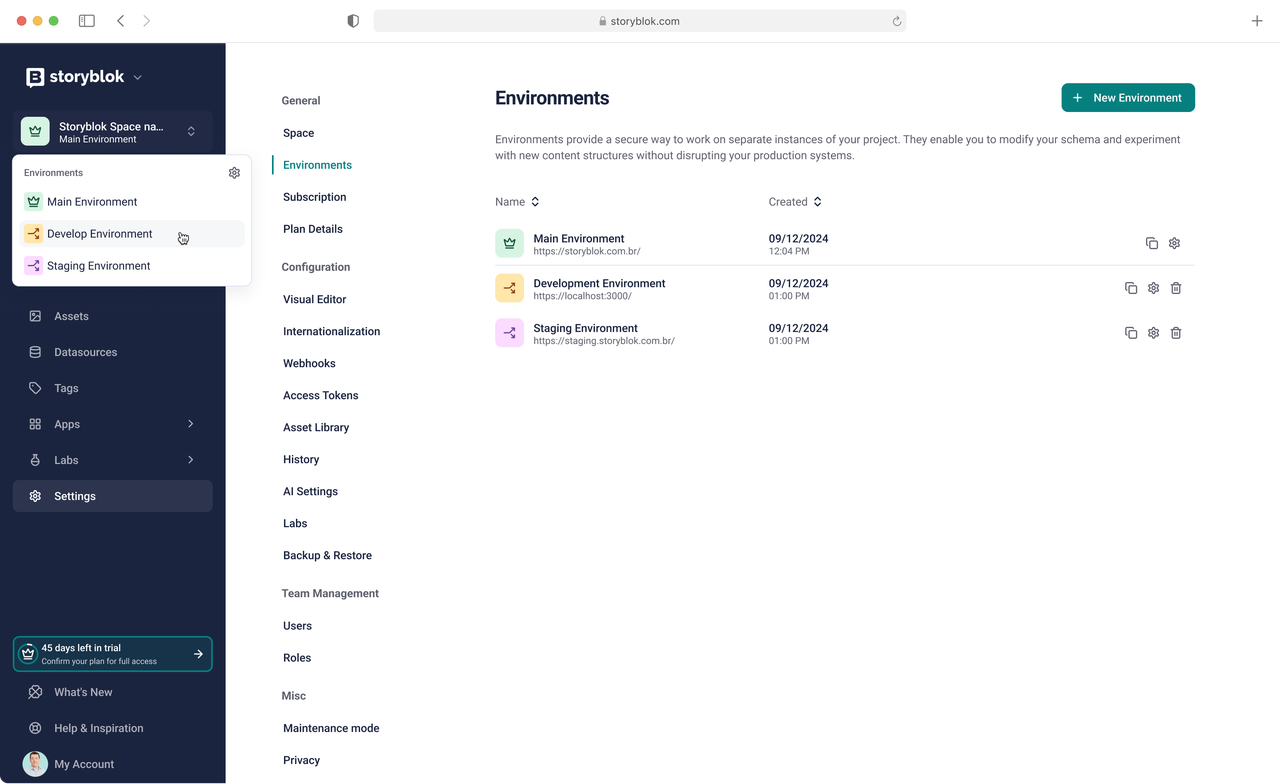Go forward in browser history
The height and width of the screenshot is (784, 1280).
point(147,21)
